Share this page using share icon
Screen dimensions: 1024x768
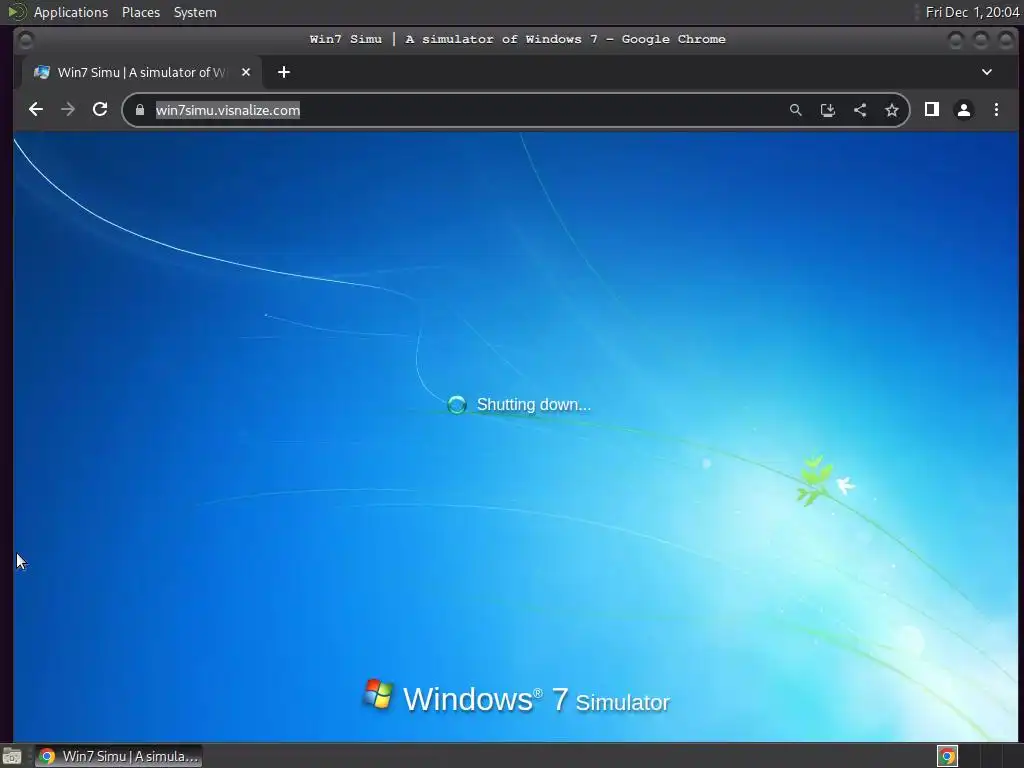tap(860, 110)
